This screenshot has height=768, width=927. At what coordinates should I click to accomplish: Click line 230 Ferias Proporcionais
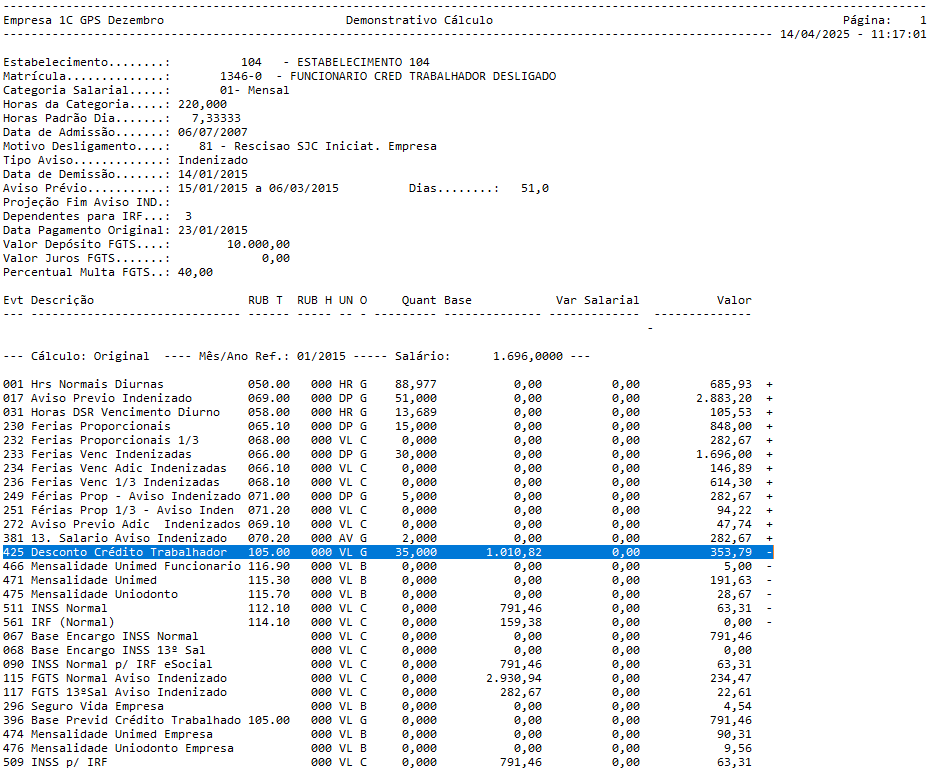click(110, 425)
